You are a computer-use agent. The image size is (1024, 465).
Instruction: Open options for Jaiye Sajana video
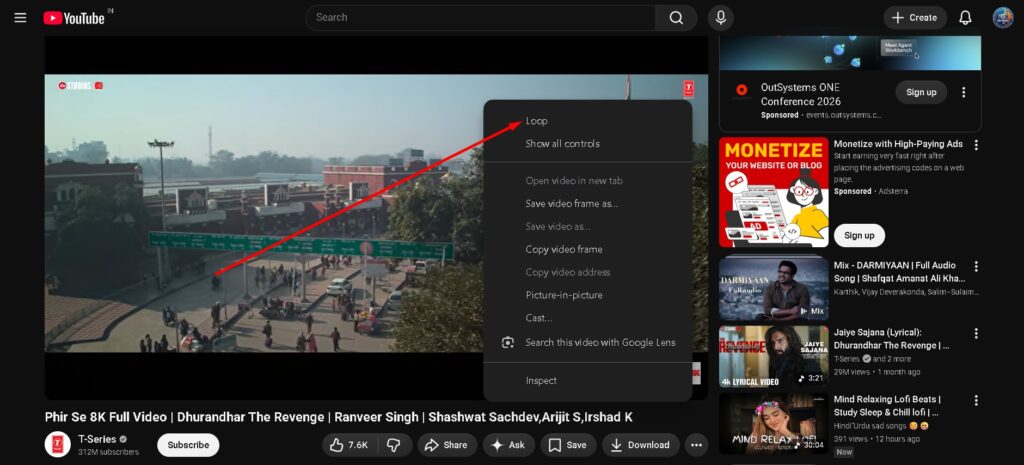pos(976,333)
